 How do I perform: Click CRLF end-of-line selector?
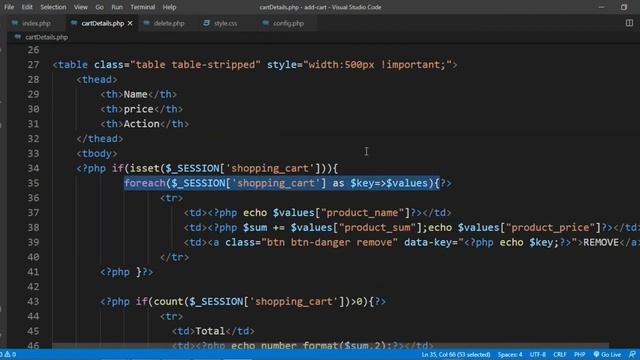coord(559,354)
